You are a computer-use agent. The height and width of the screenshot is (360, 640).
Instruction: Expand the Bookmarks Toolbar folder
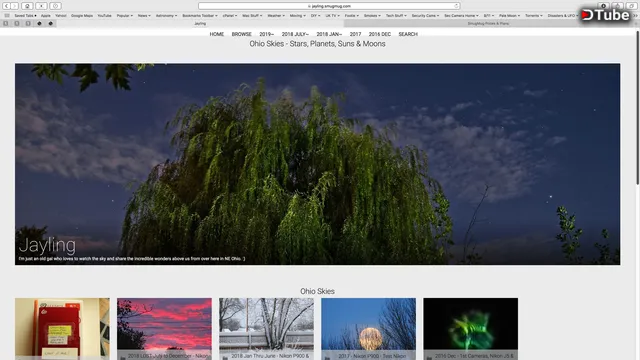(x=200, y=16)
